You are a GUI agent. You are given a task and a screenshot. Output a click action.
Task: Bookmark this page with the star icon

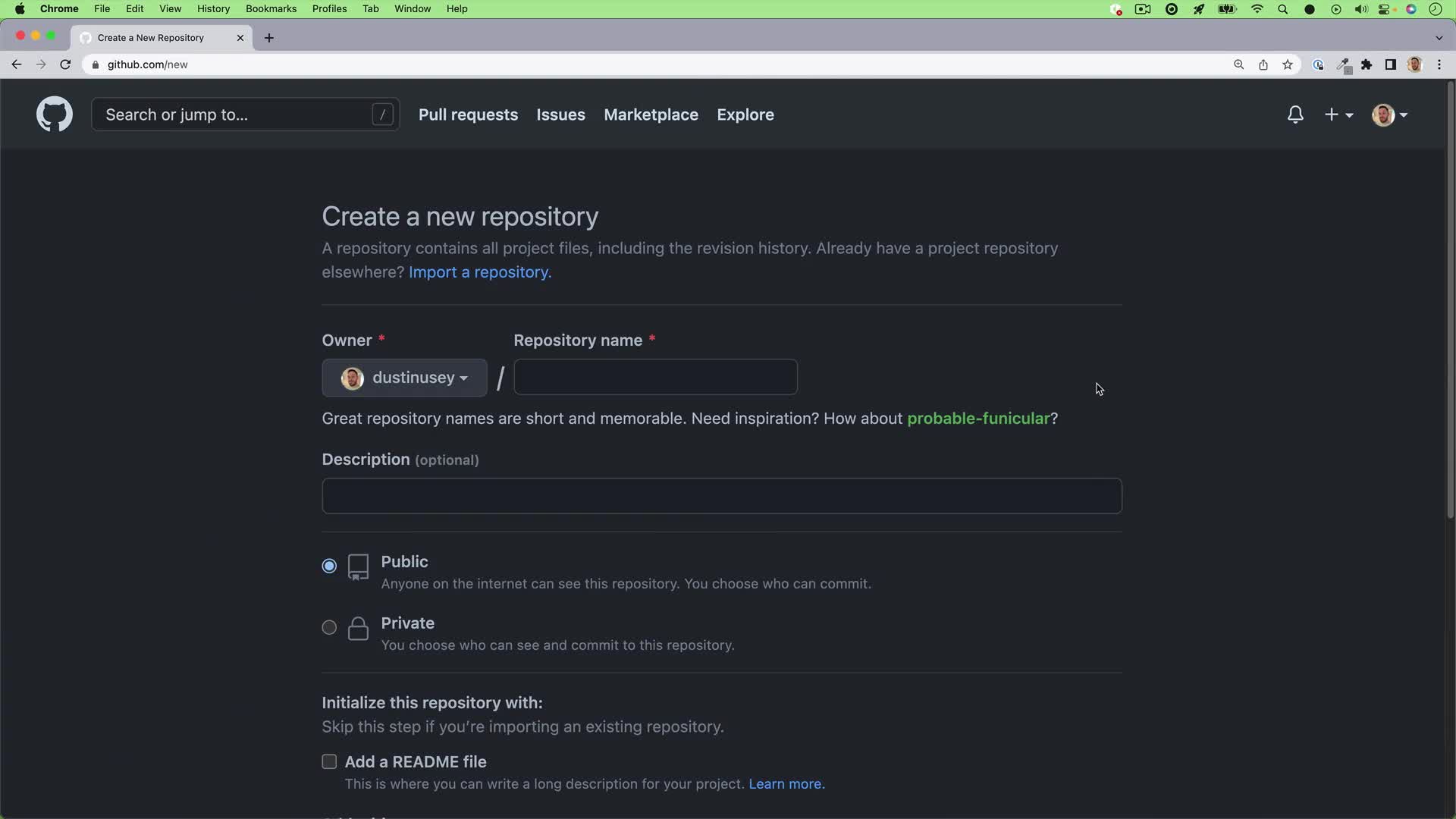(x=1288, y=64)
